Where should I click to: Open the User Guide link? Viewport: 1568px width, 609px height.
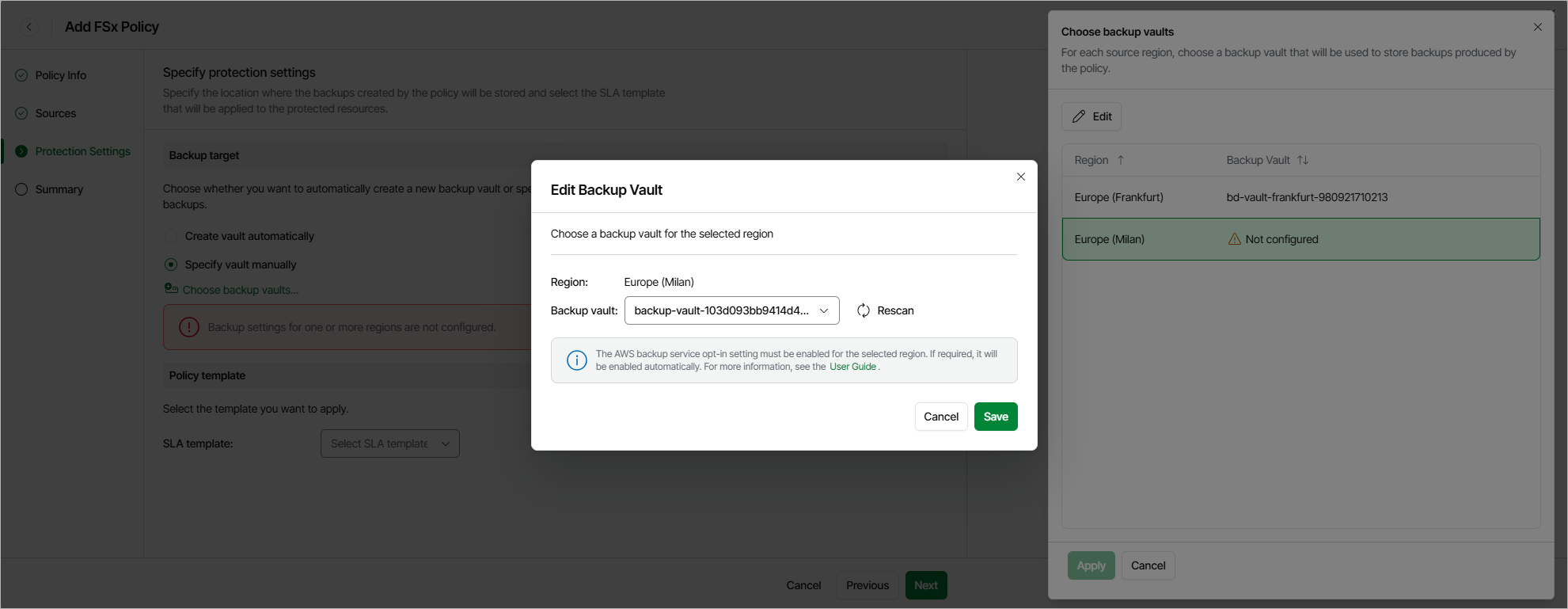point(852,367)
